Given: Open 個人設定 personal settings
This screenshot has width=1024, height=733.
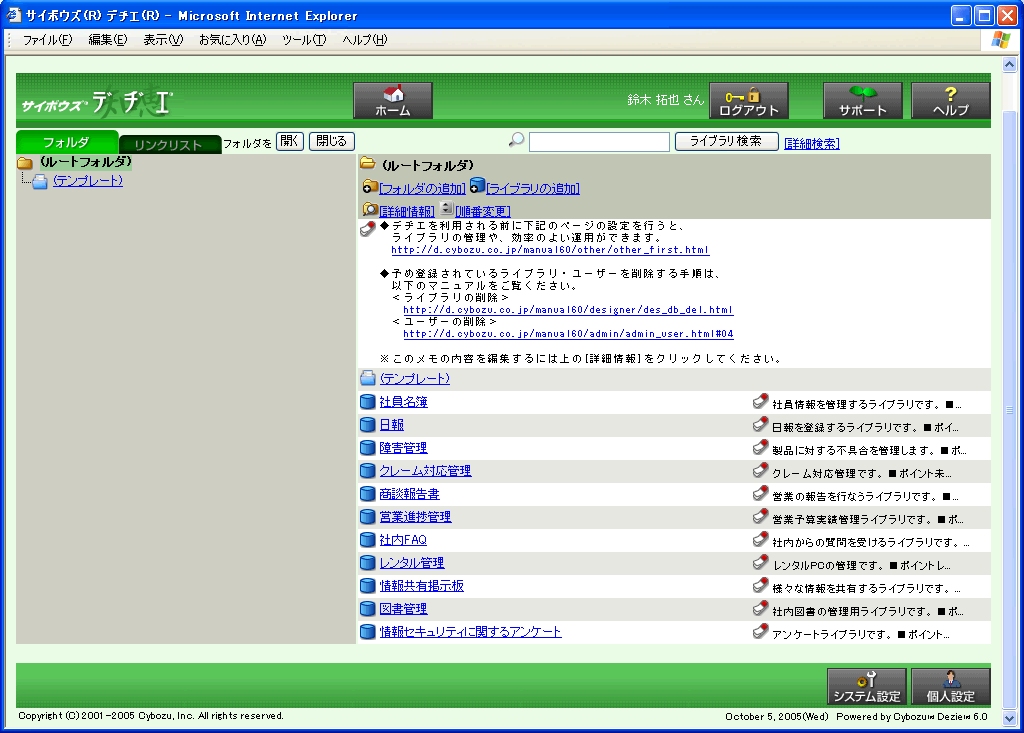Looking at the screenshot, I should (951, 687).
